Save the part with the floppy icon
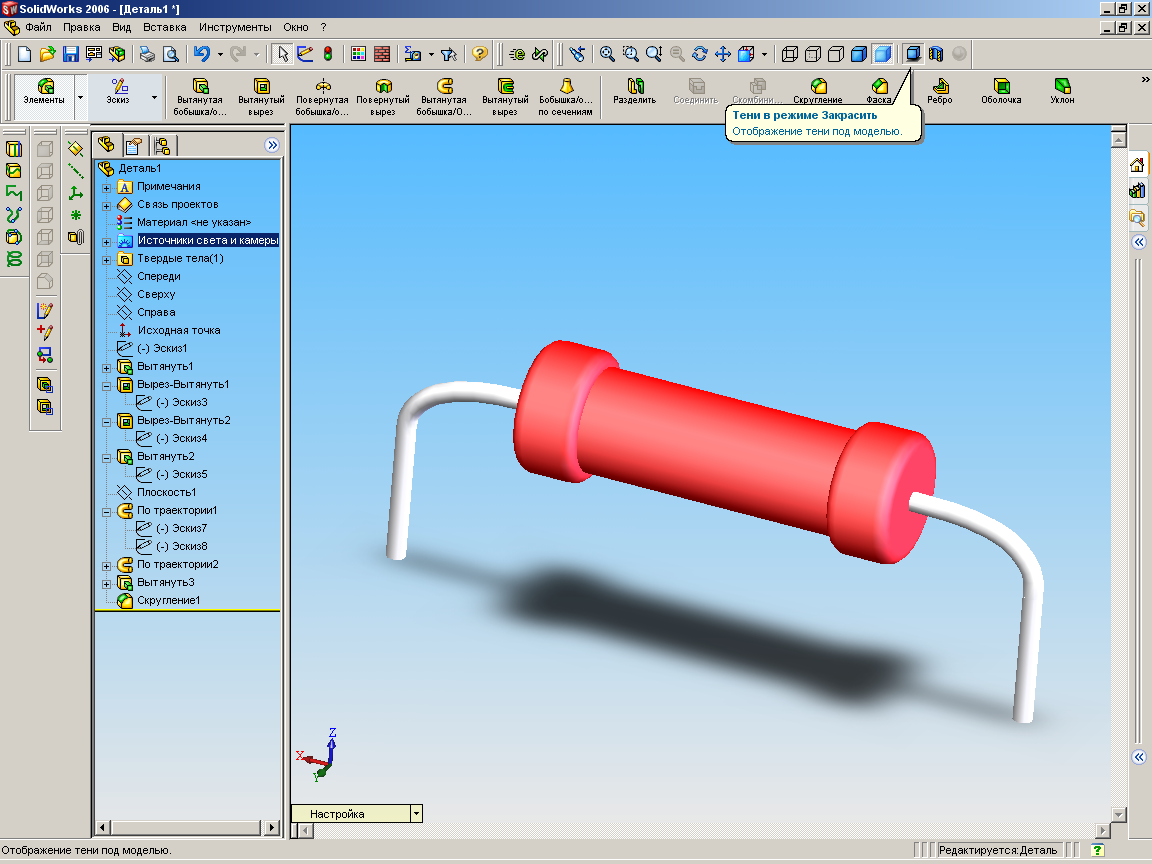 coord(71,54)
